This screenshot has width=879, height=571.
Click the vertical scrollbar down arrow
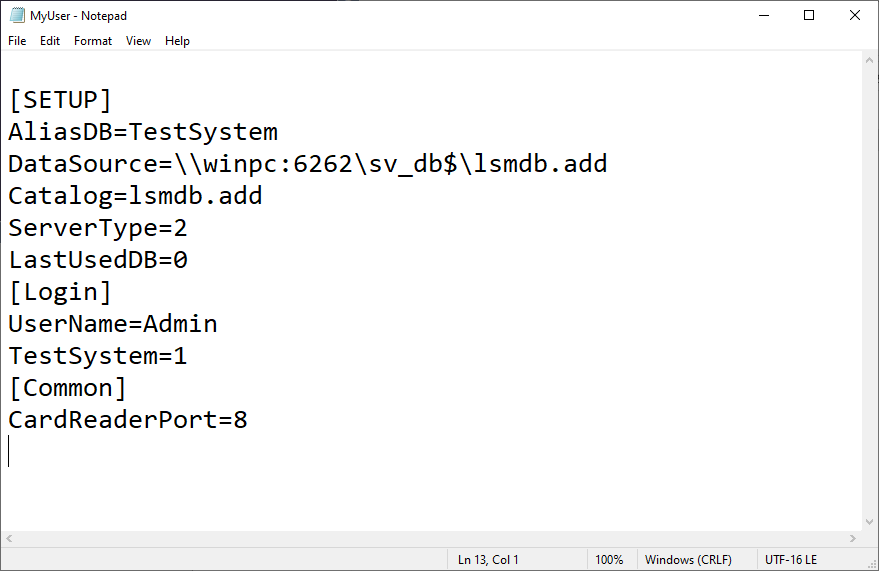pyautogui.click(x=869, y=521)
